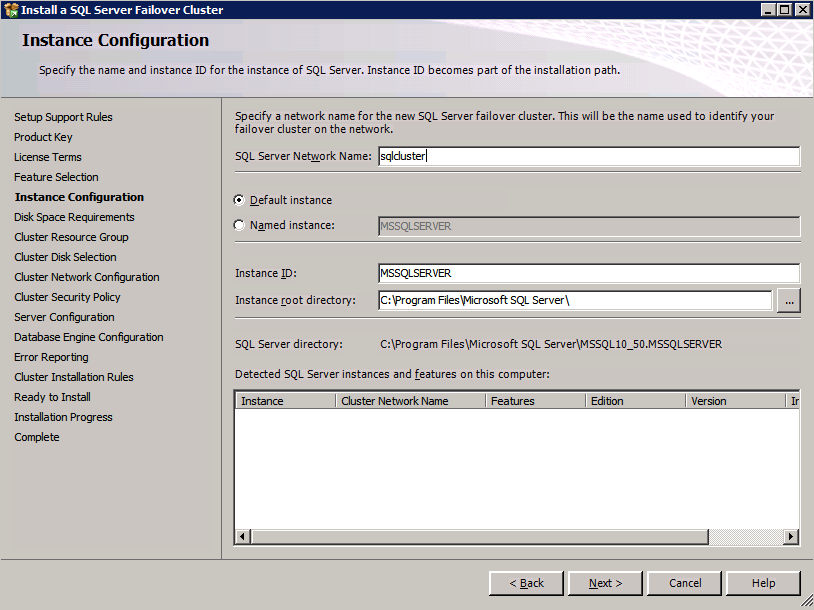
Task: Click the SQL Server setup title bar icon
Action: [11, 10]
